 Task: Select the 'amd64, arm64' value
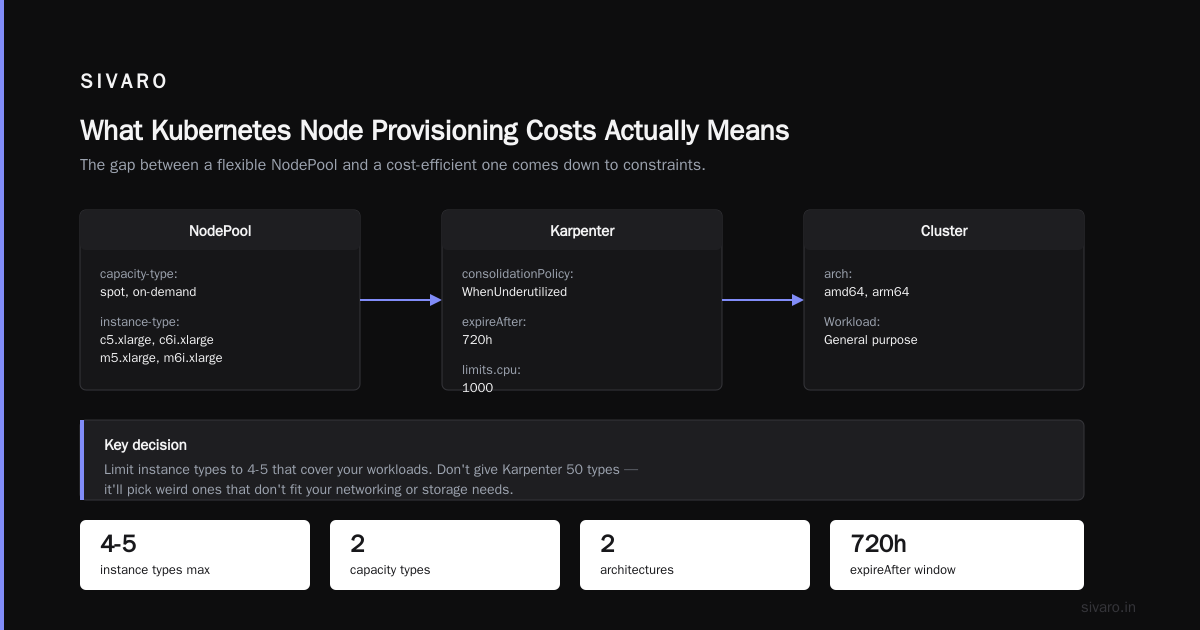(866, 292)
